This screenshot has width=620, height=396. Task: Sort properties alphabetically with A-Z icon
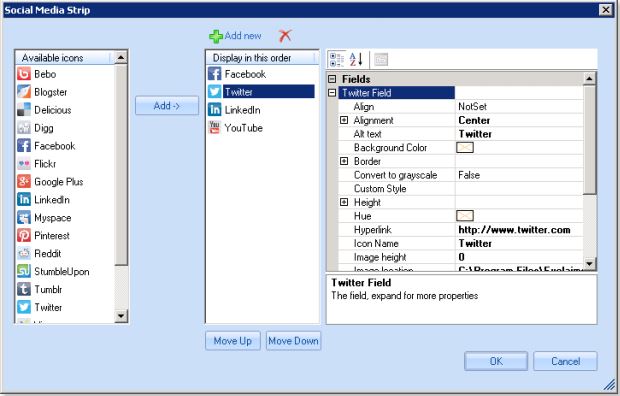coord(356,59)
